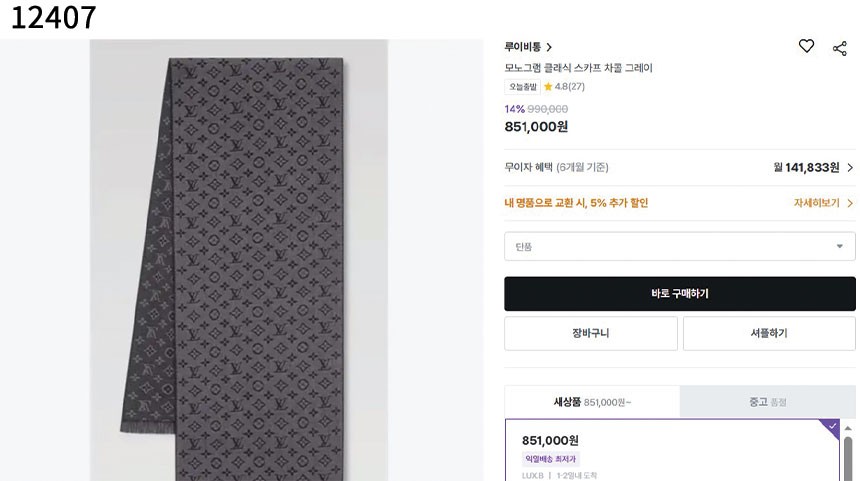Click the 셔플하기 button
Screen dimensions: 860x481
coord(768,334)
